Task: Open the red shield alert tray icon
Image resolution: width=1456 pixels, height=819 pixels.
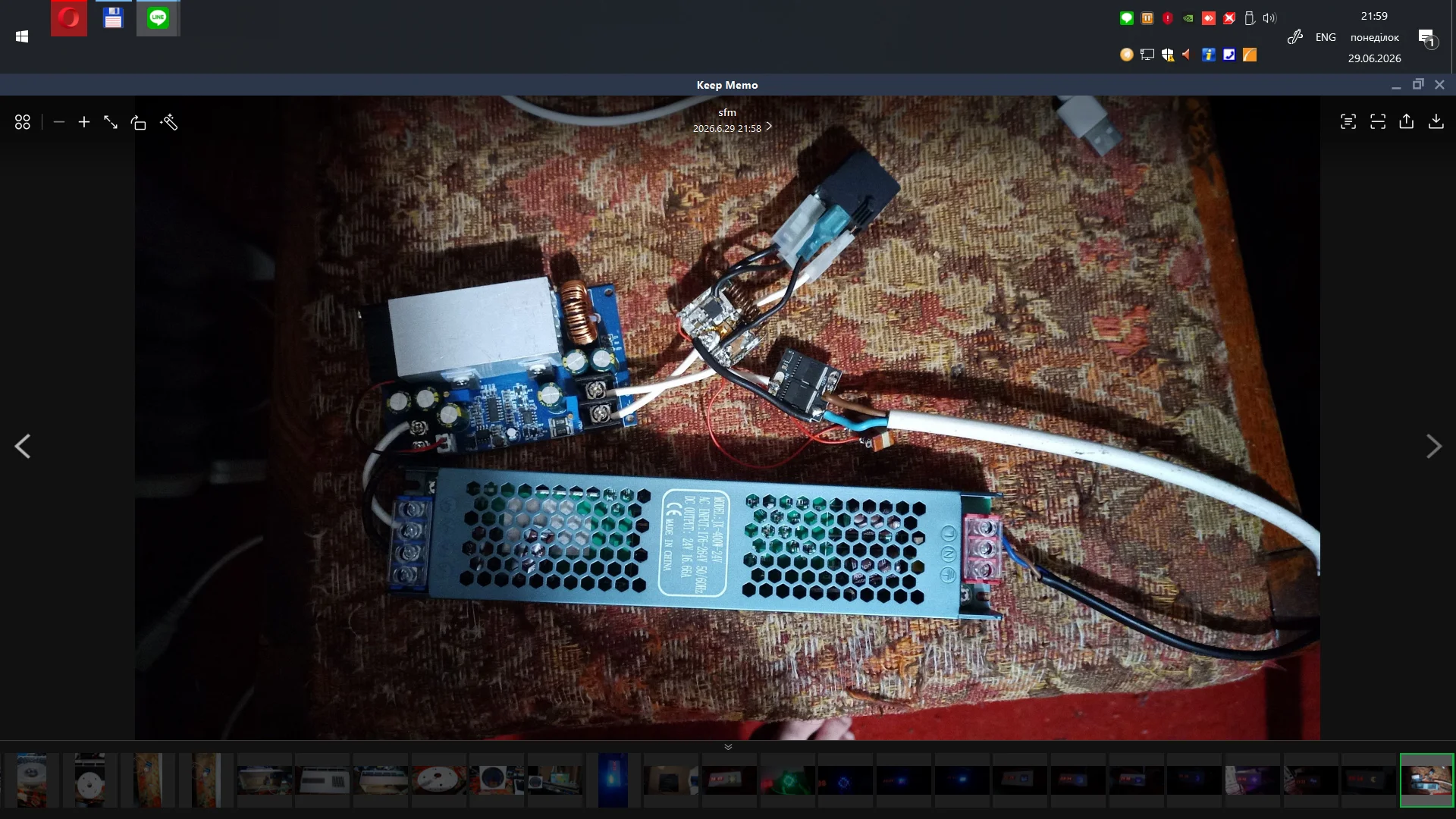Action: coord(1168,18)
